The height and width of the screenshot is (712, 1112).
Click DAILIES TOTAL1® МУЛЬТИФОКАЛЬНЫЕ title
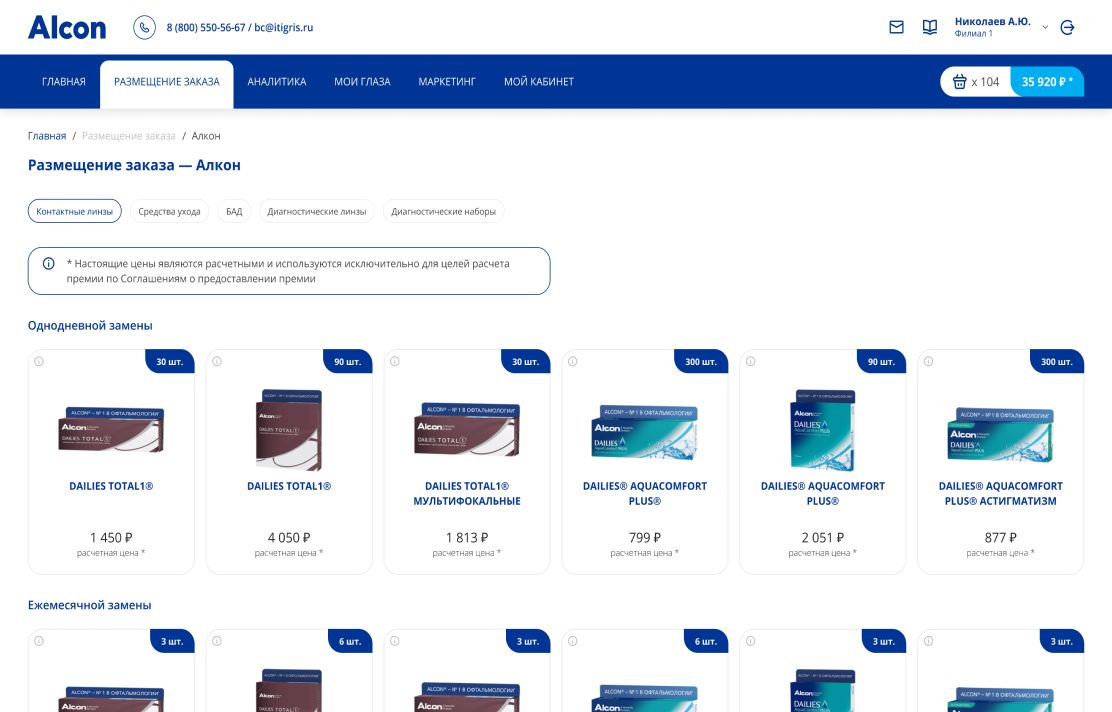[467, 494]
